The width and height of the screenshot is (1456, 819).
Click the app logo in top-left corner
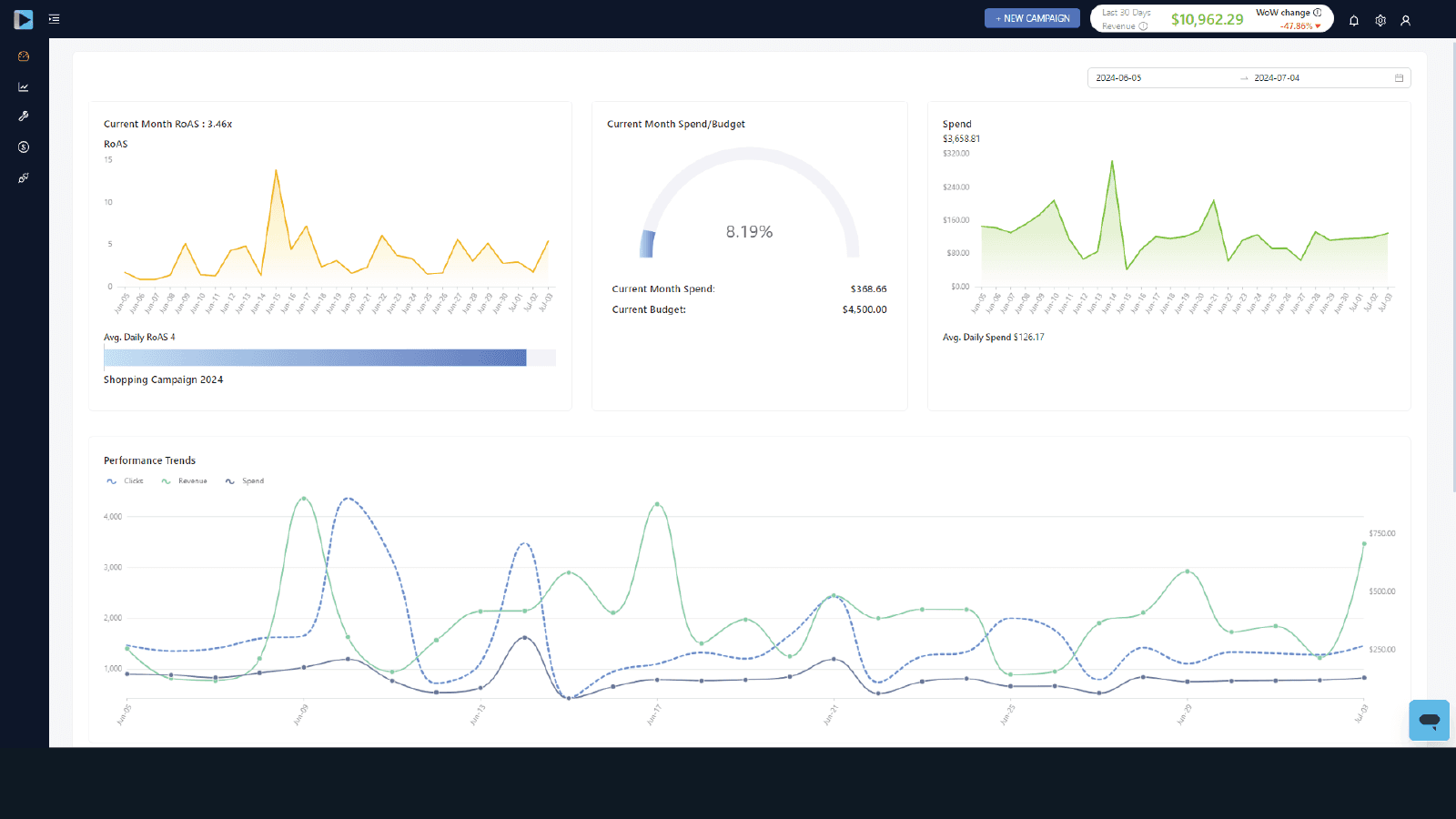click(x=24, y=19)
